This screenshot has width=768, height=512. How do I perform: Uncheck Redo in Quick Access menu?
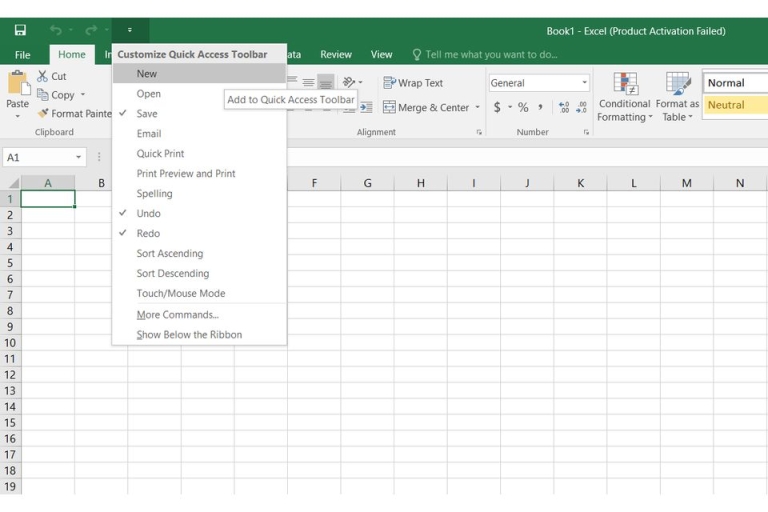tap(199, 234)
